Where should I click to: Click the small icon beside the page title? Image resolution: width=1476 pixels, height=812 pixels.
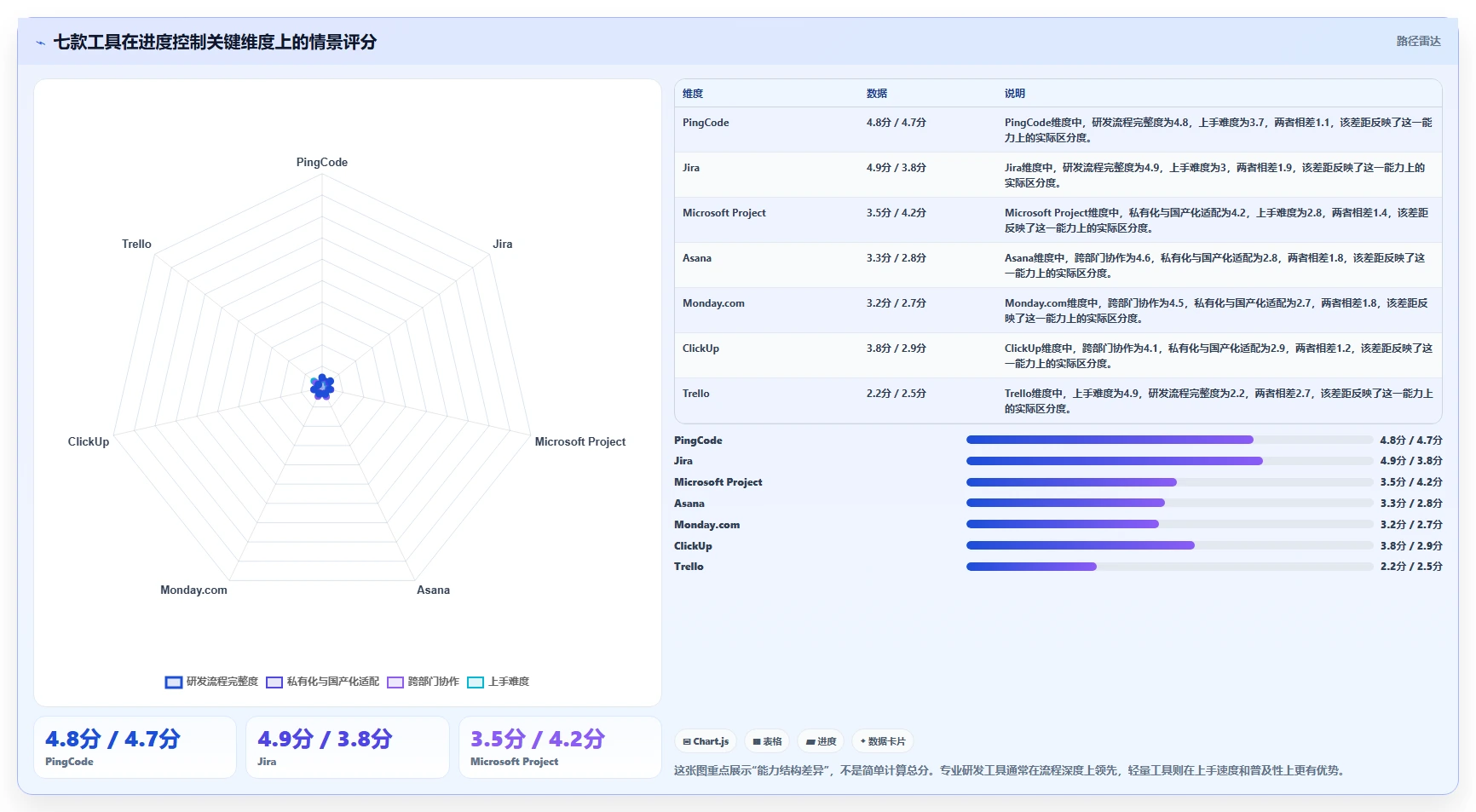[40, 43]
